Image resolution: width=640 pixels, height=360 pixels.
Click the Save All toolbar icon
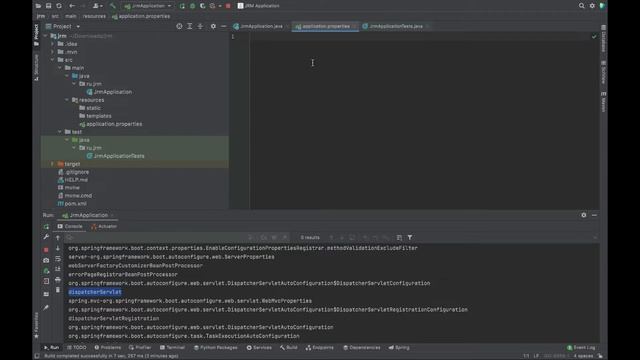[49, 6]
